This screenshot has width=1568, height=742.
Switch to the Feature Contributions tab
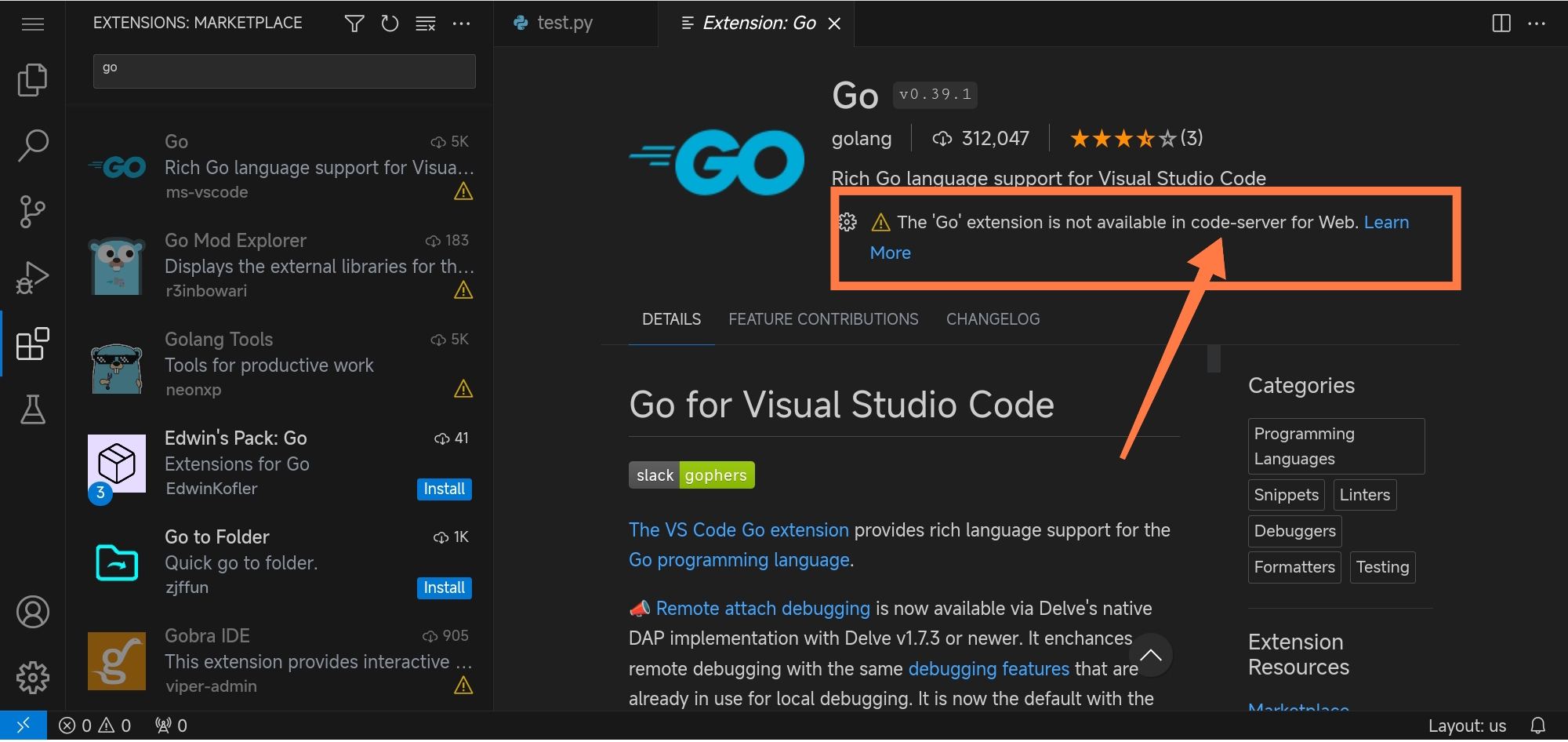point(823,319)
